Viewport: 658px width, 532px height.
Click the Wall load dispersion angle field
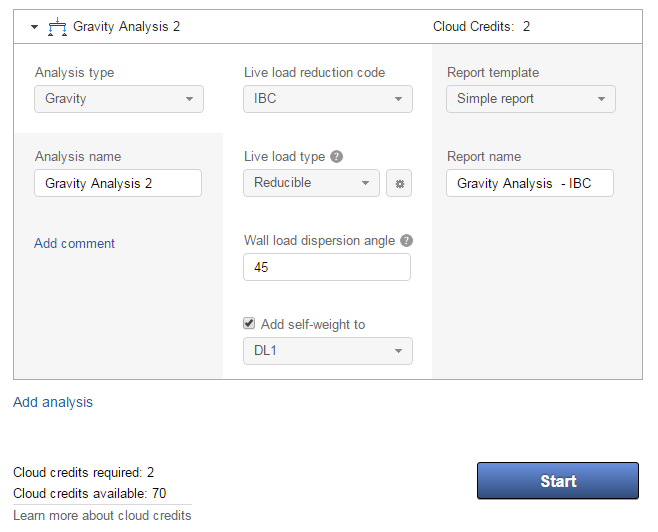coord(327,267)
